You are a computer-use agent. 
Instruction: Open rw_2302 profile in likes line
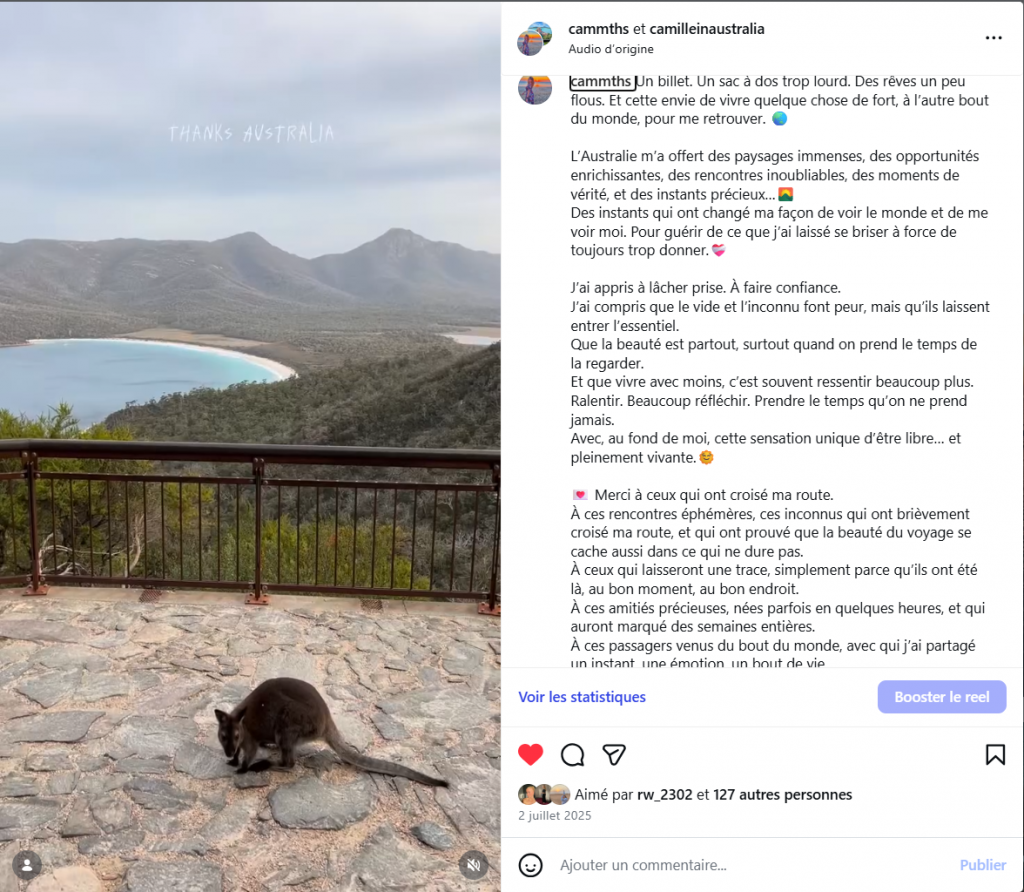664,795
